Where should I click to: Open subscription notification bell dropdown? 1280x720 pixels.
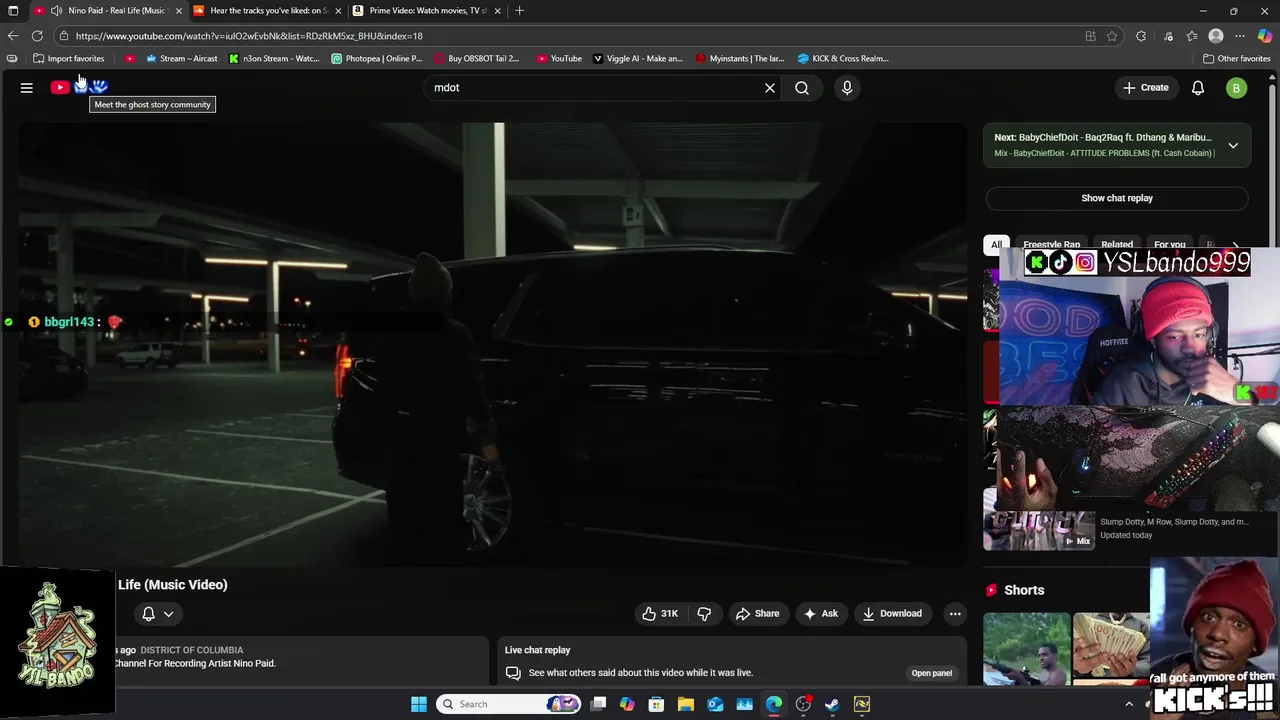(157, 614)
